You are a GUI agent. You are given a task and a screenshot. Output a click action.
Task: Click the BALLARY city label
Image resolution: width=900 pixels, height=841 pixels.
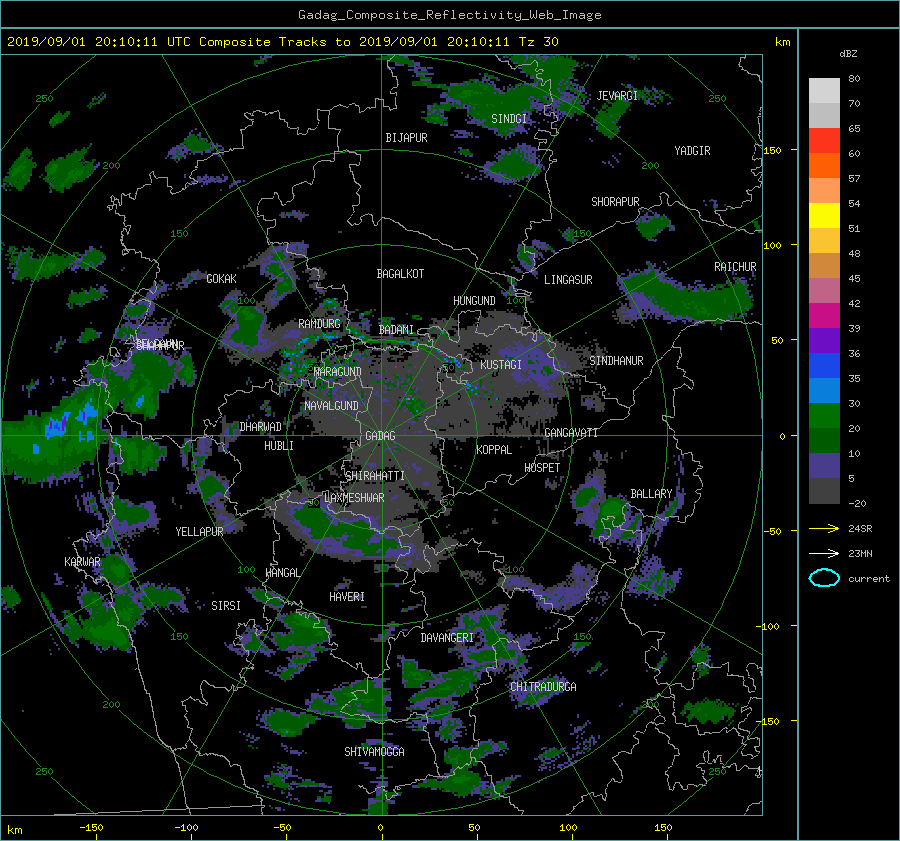(x=651, y=494)
